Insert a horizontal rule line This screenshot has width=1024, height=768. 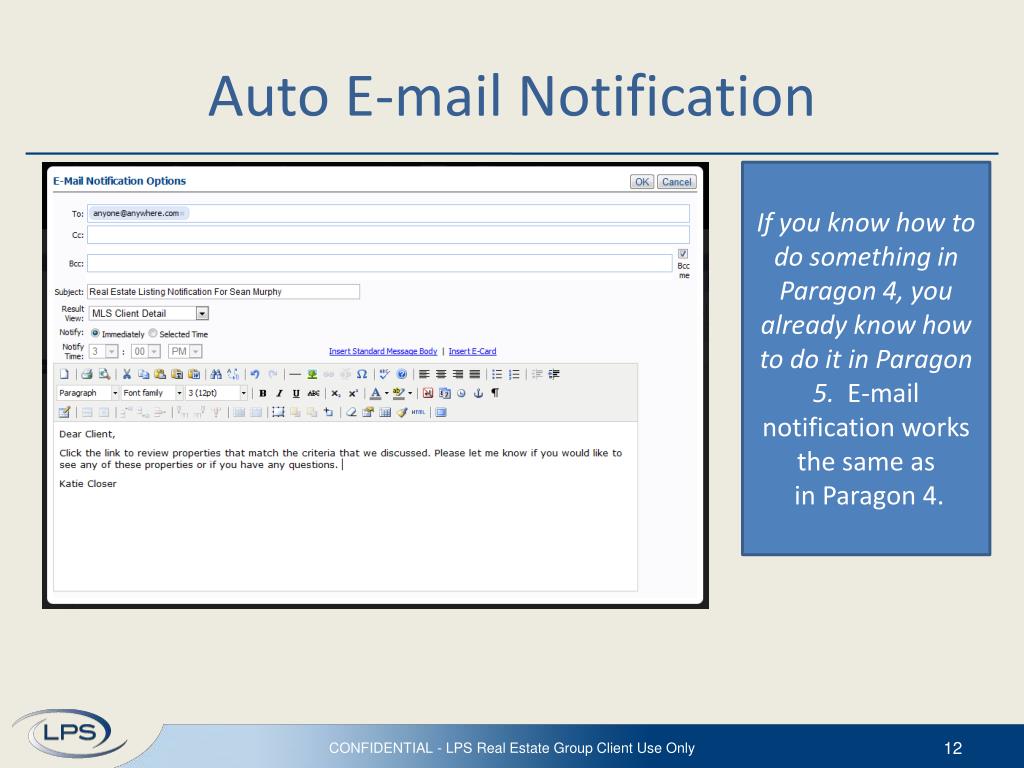[x=295, y=374]
